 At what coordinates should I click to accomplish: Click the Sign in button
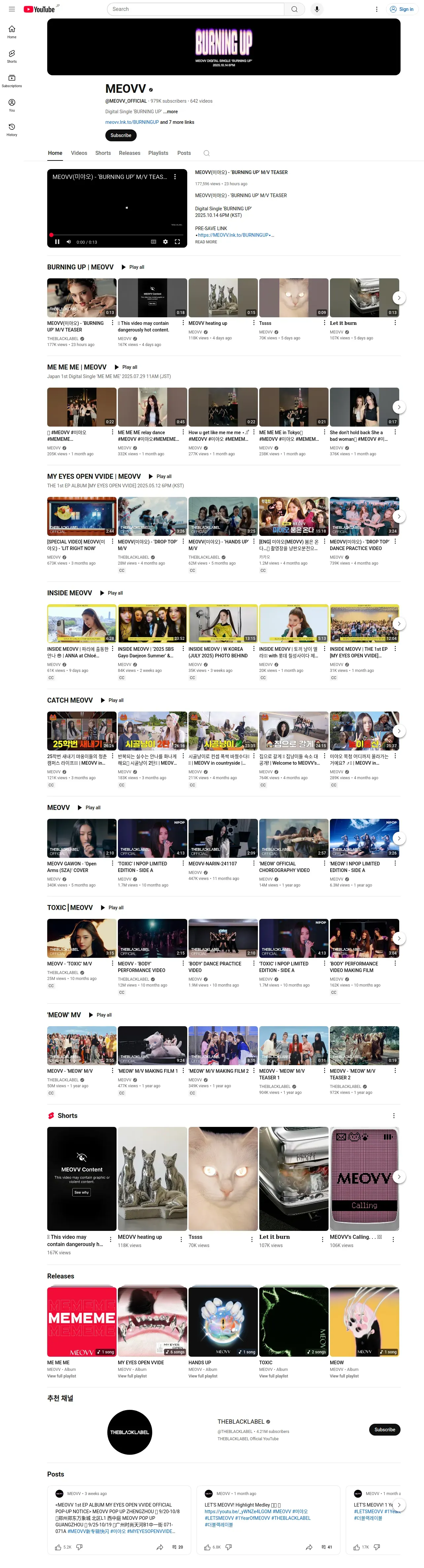pyautogui.click(x=402, y=9)
